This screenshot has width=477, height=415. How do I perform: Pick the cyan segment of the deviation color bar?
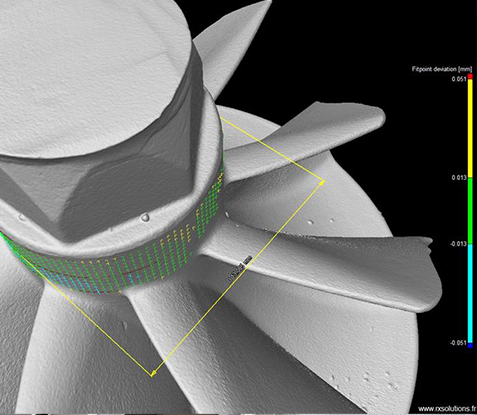point(470,293)
